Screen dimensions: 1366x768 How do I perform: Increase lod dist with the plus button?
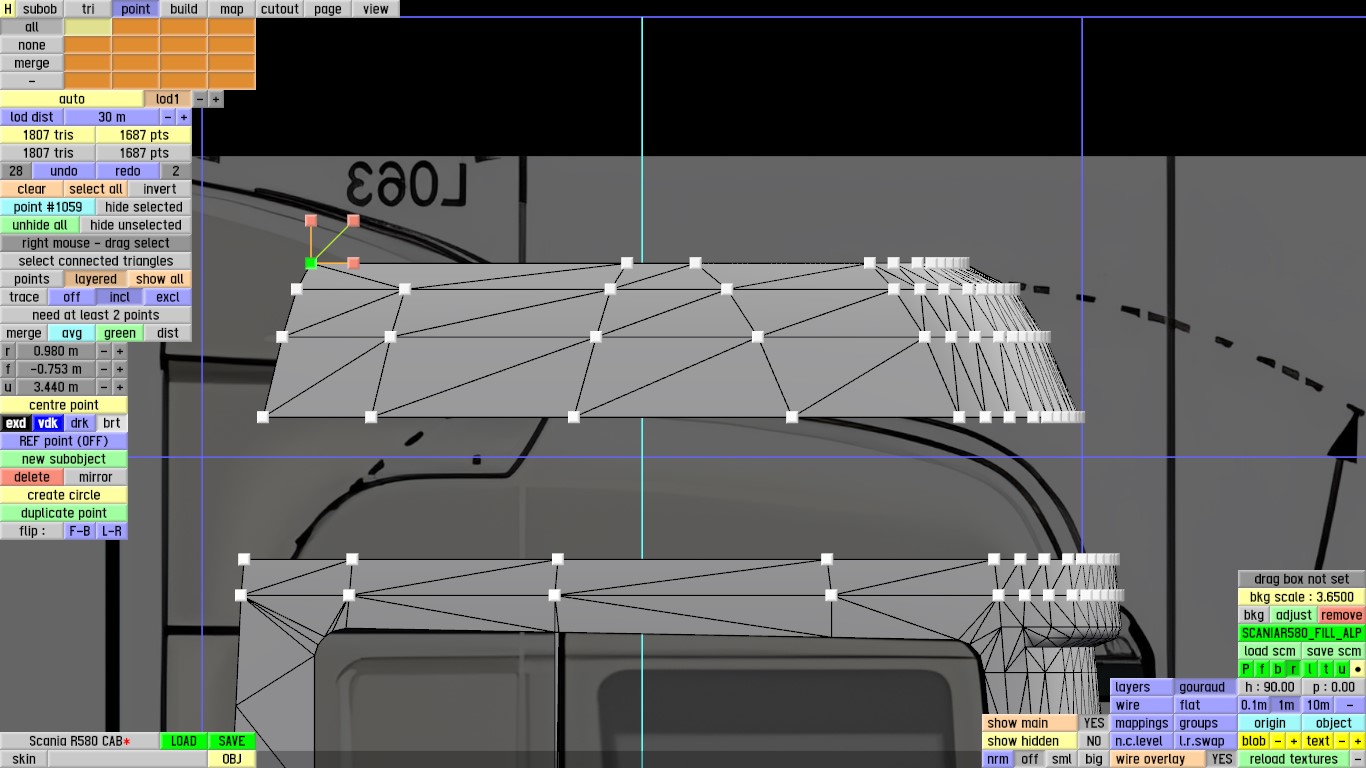point(184,117)
